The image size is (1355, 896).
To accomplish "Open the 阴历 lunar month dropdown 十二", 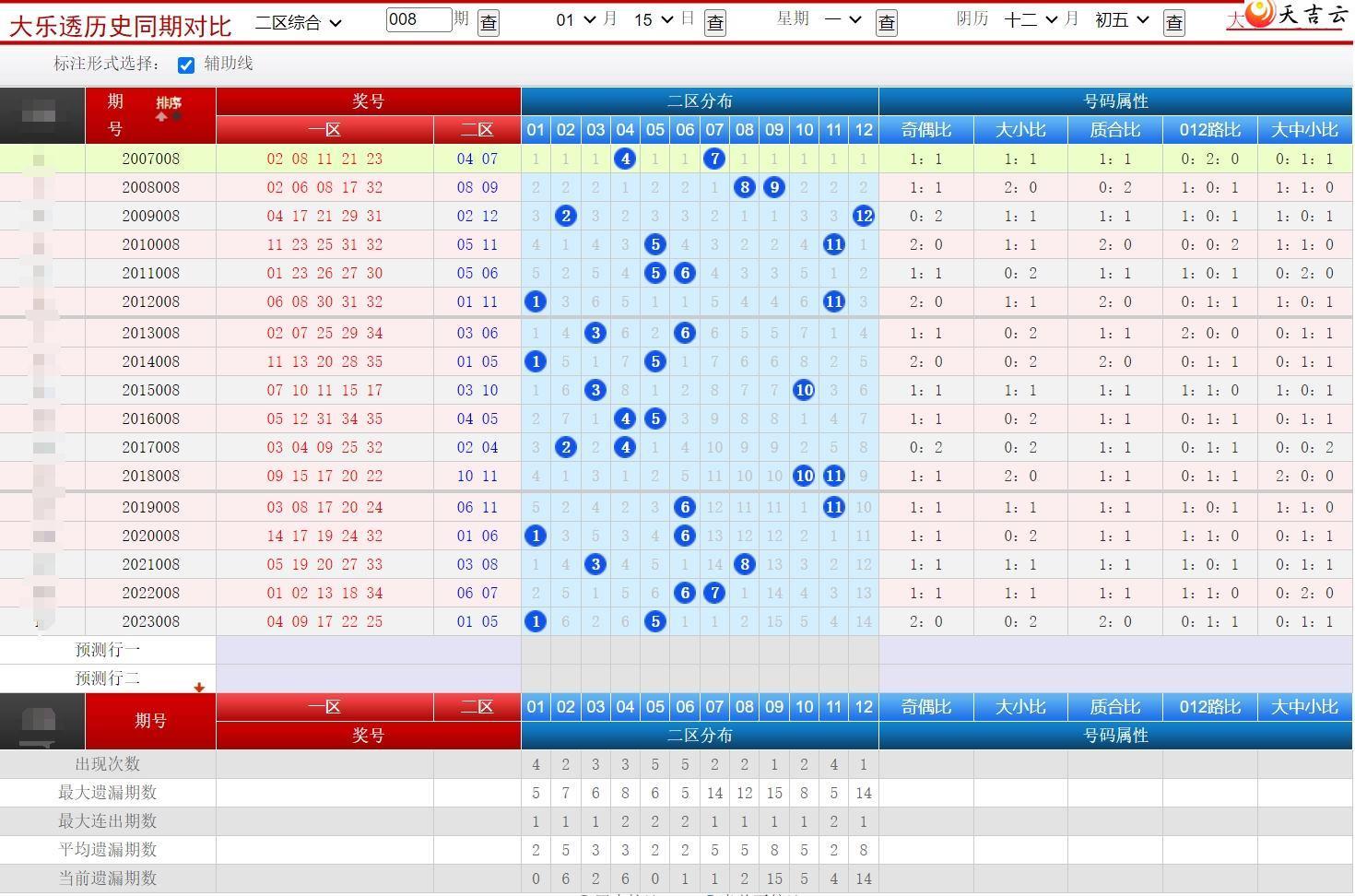I will [1031, 19].
